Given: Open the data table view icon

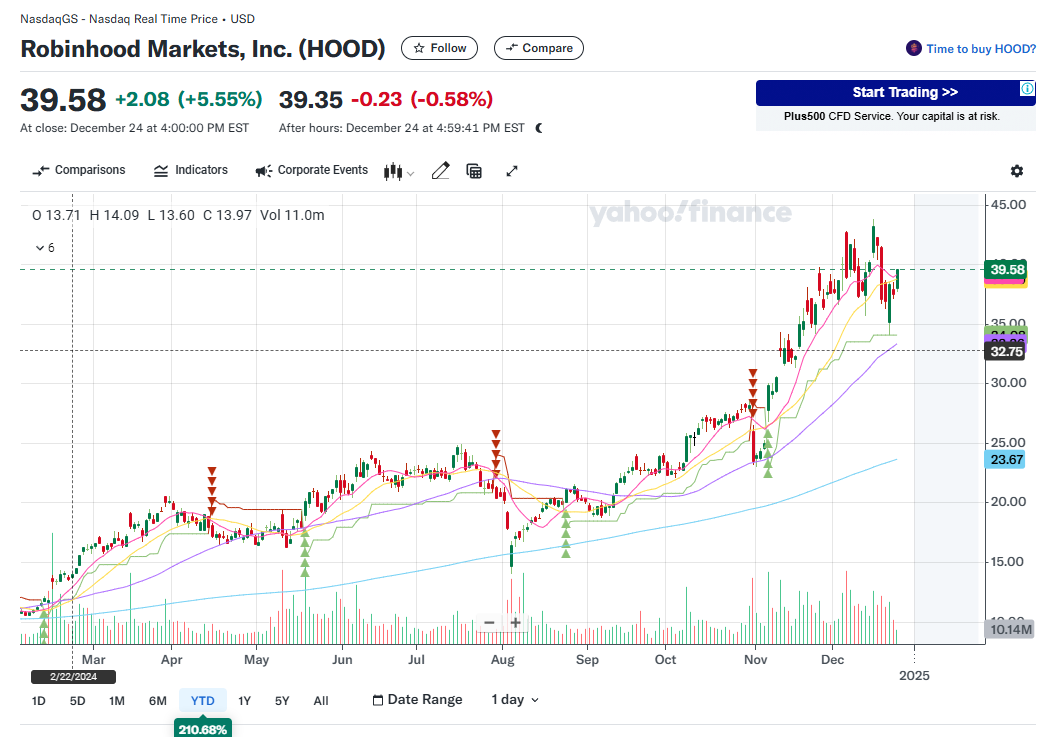Looking at the screenshot, I should tap(474, 171).
